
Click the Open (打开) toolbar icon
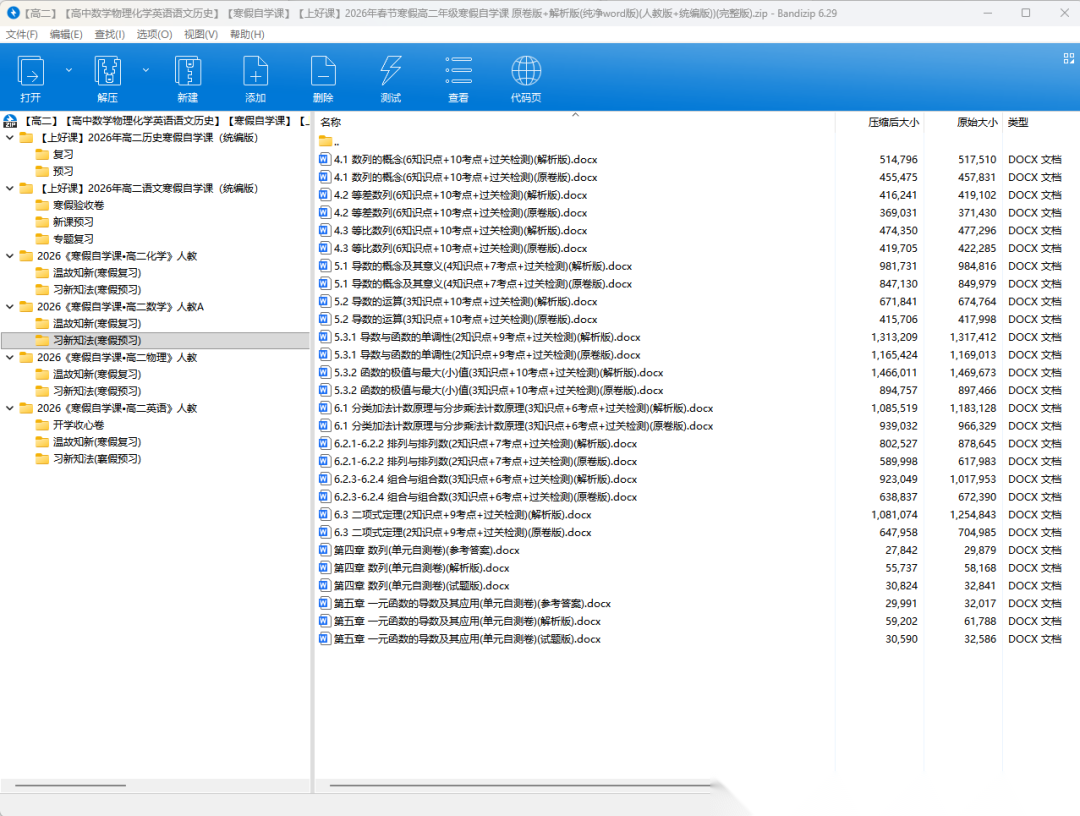(31, 72)
